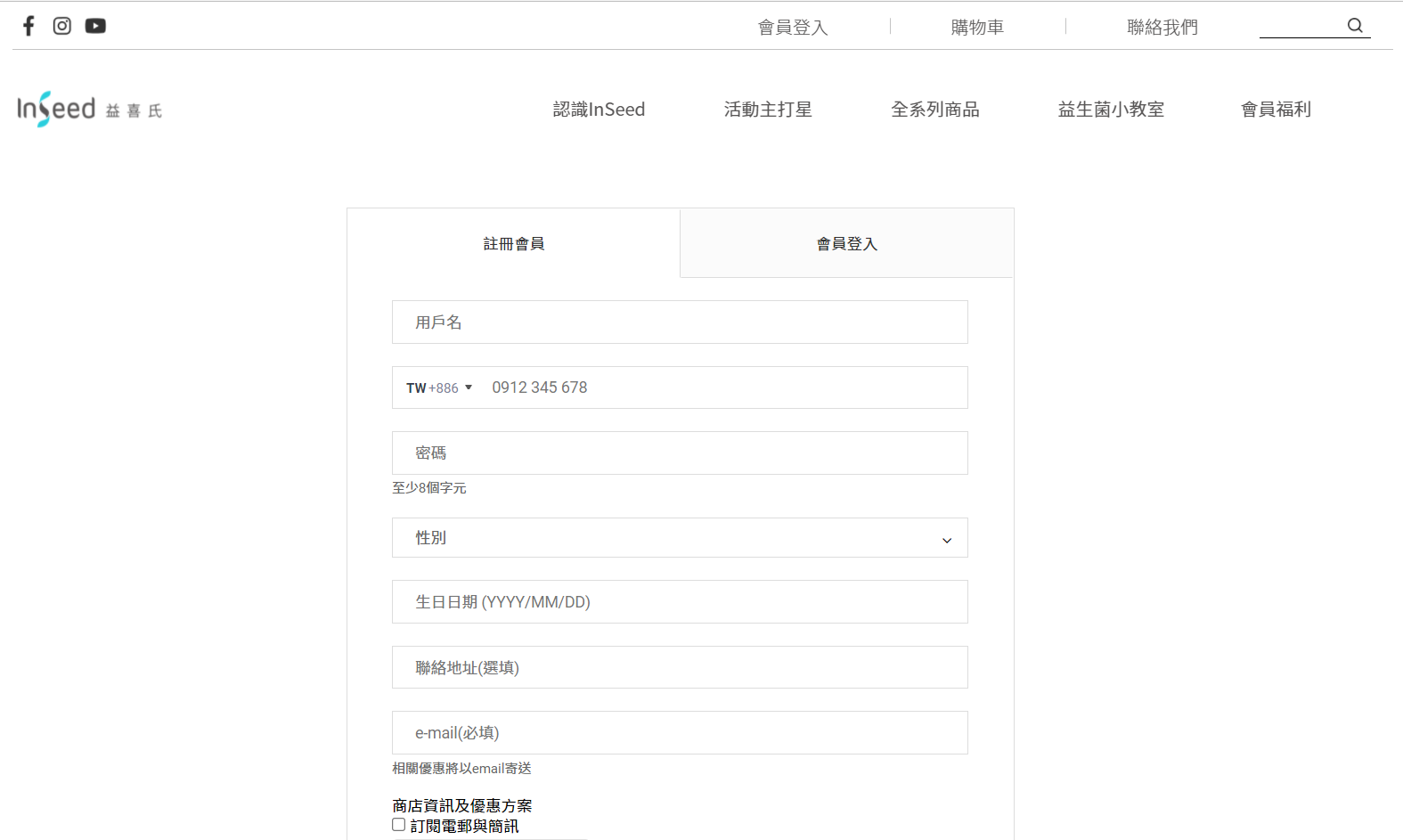Open the TW +886 country code dropdown
The image size is (1403, 840).
[439, 388]
